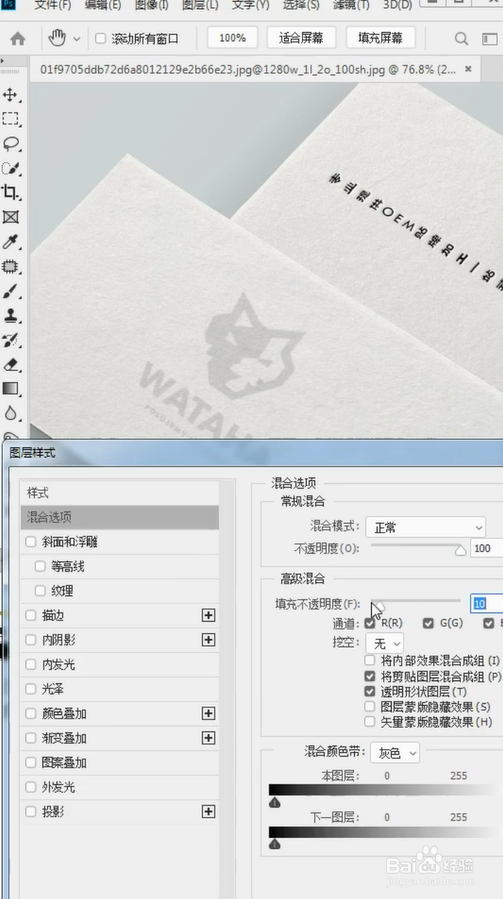503x899 pixels.
Task: Uncheck 将剪贴图层混合成组 option
Action: tap(370, 676)
